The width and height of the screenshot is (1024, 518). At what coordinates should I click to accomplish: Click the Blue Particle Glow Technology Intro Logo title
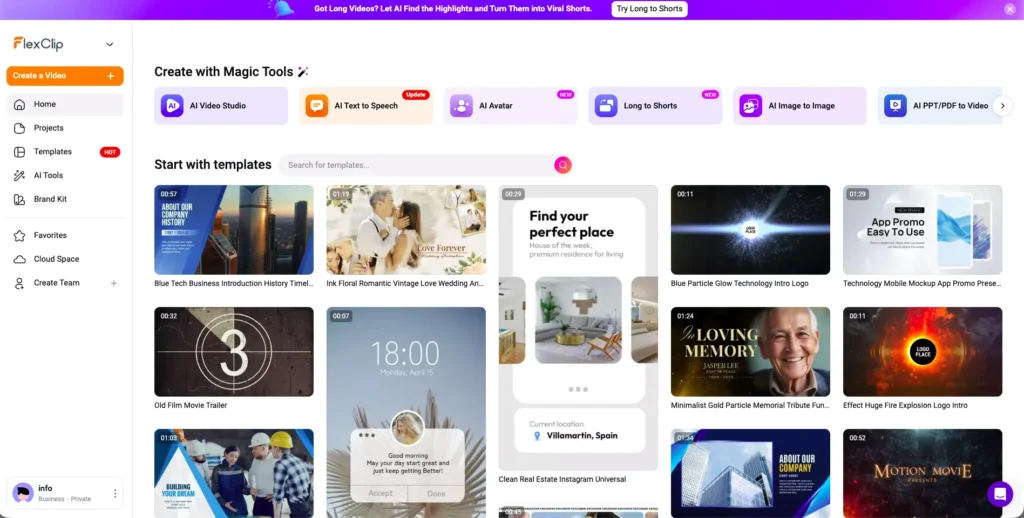pos(739,283)
